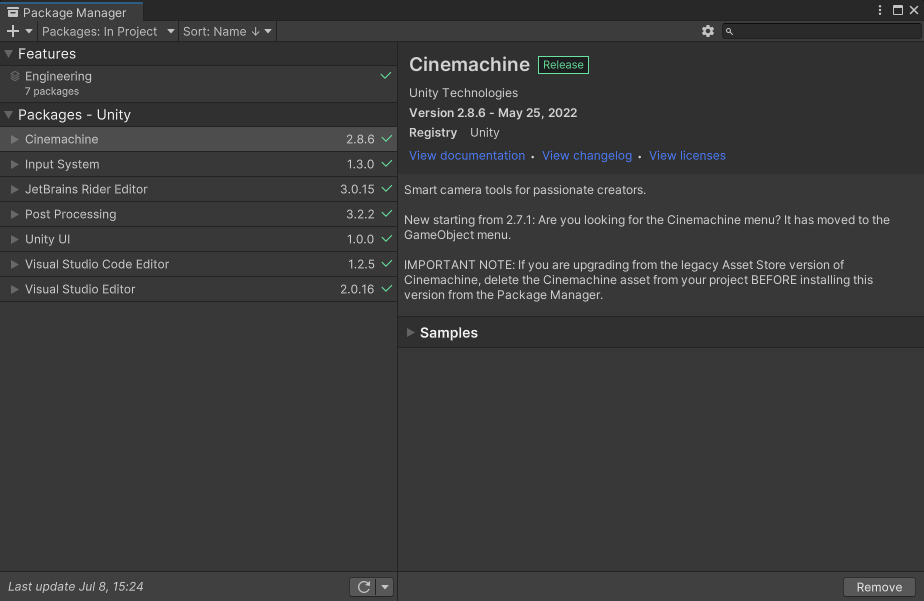Click the Last update status text
Screen dimensions: 924x601
pos(75,587)
